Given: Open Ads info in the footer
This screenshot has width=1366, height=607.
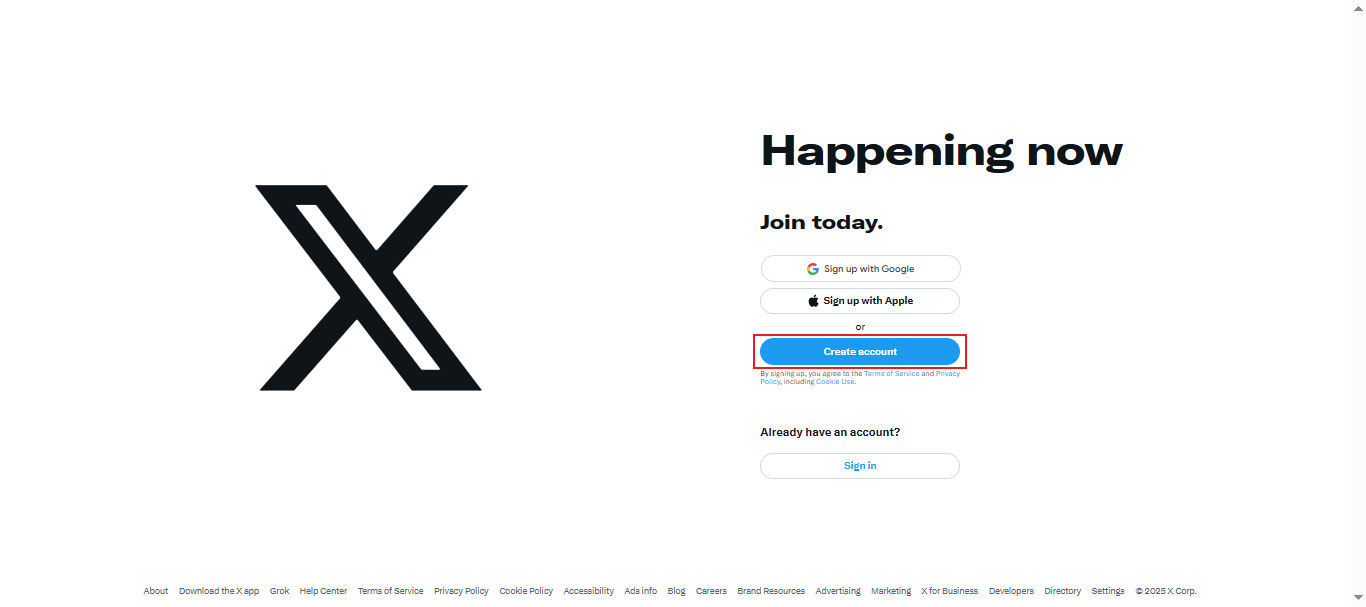Looking at the screenshot, I should pyautogui.click(x=640, y=591).
